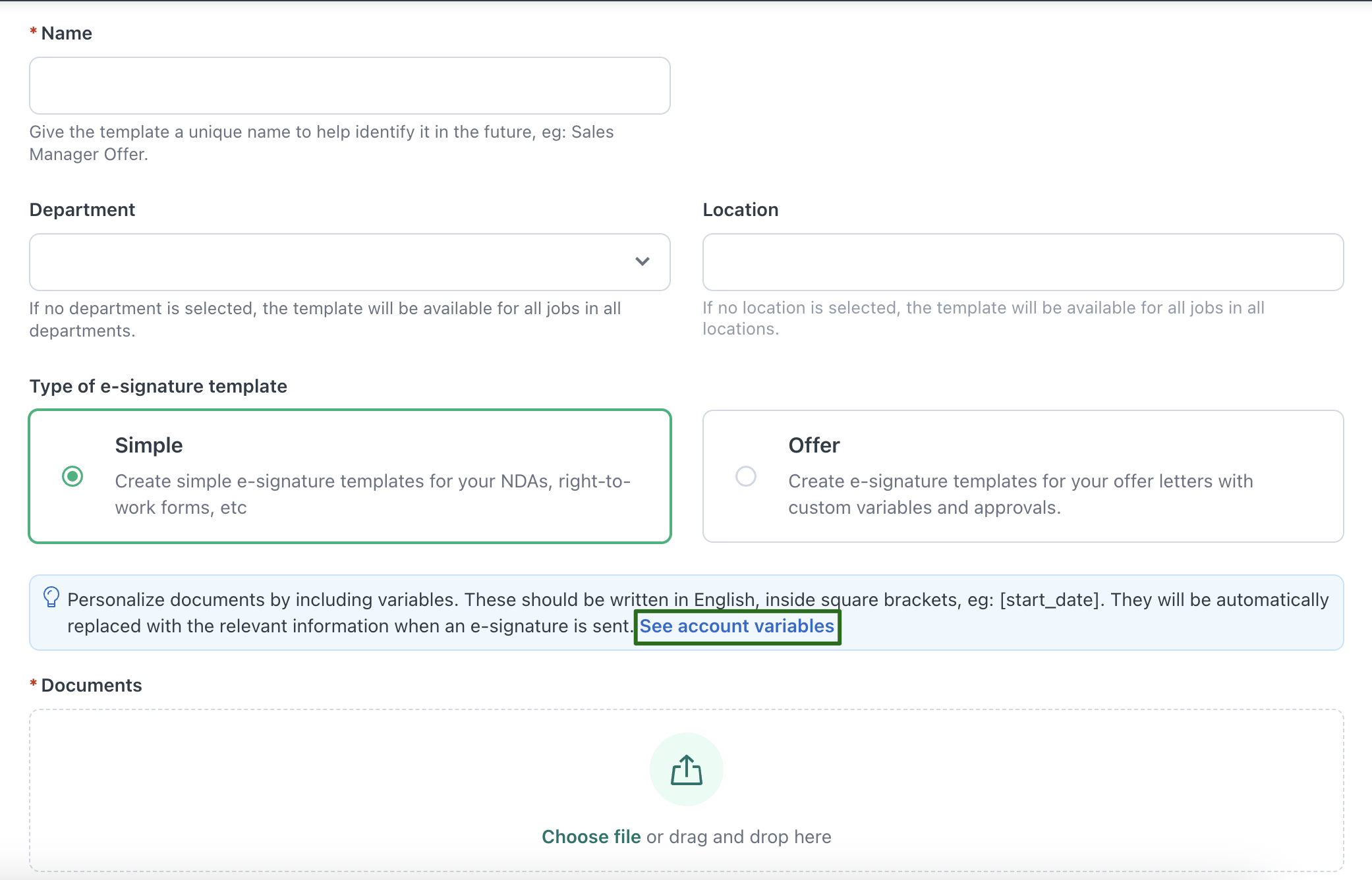
Task: Open the Department combo box field
Action: [x=329, y=262]
